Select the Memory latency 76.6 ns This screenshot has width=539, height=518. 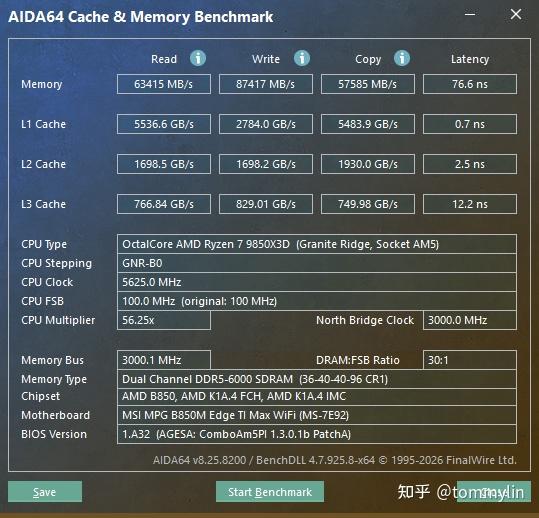470,84
